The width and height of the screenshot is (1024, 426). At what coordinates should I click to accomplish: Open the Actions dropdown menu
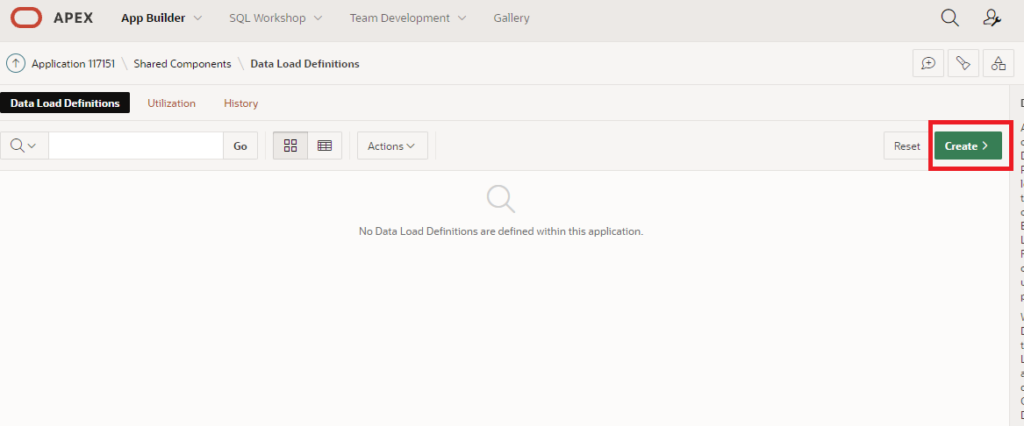click(392, 146)
